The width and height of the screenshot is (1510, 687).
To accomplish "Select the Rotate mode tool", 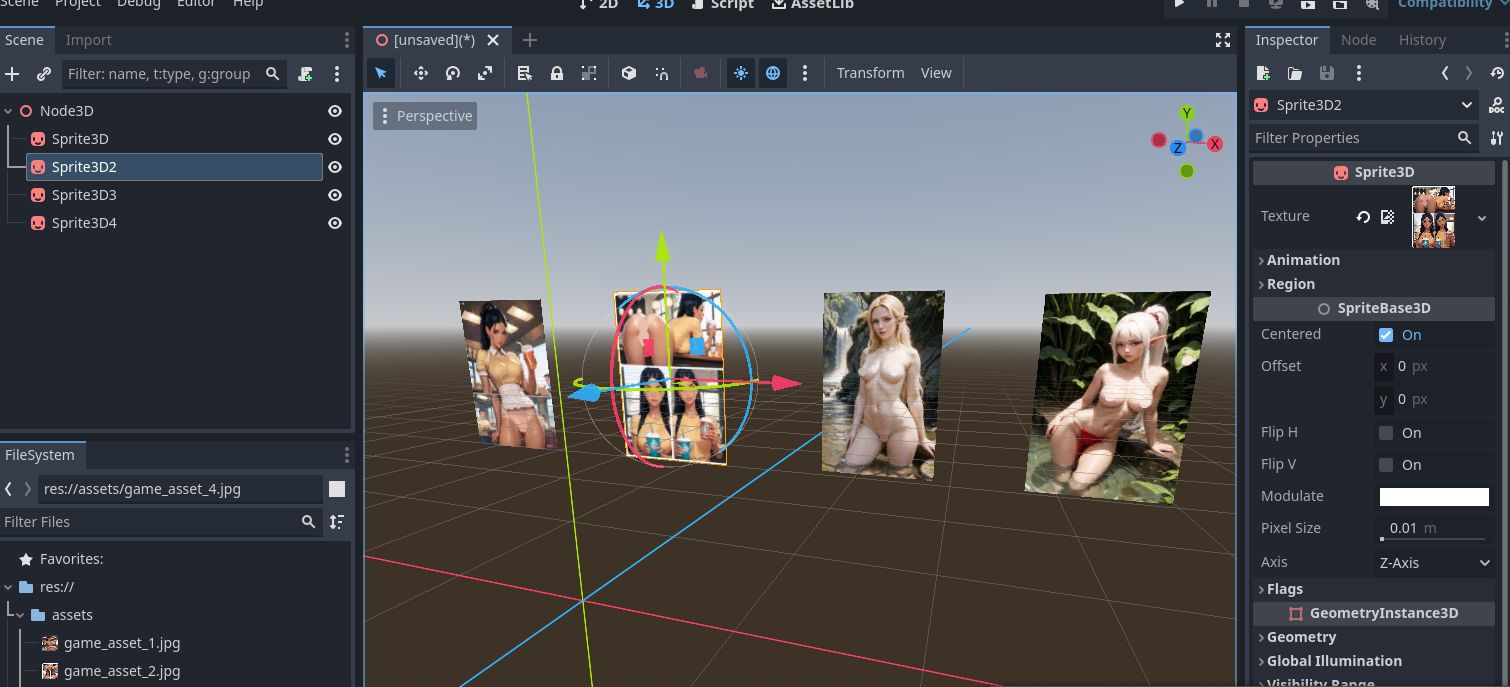I will click(453, 73).
